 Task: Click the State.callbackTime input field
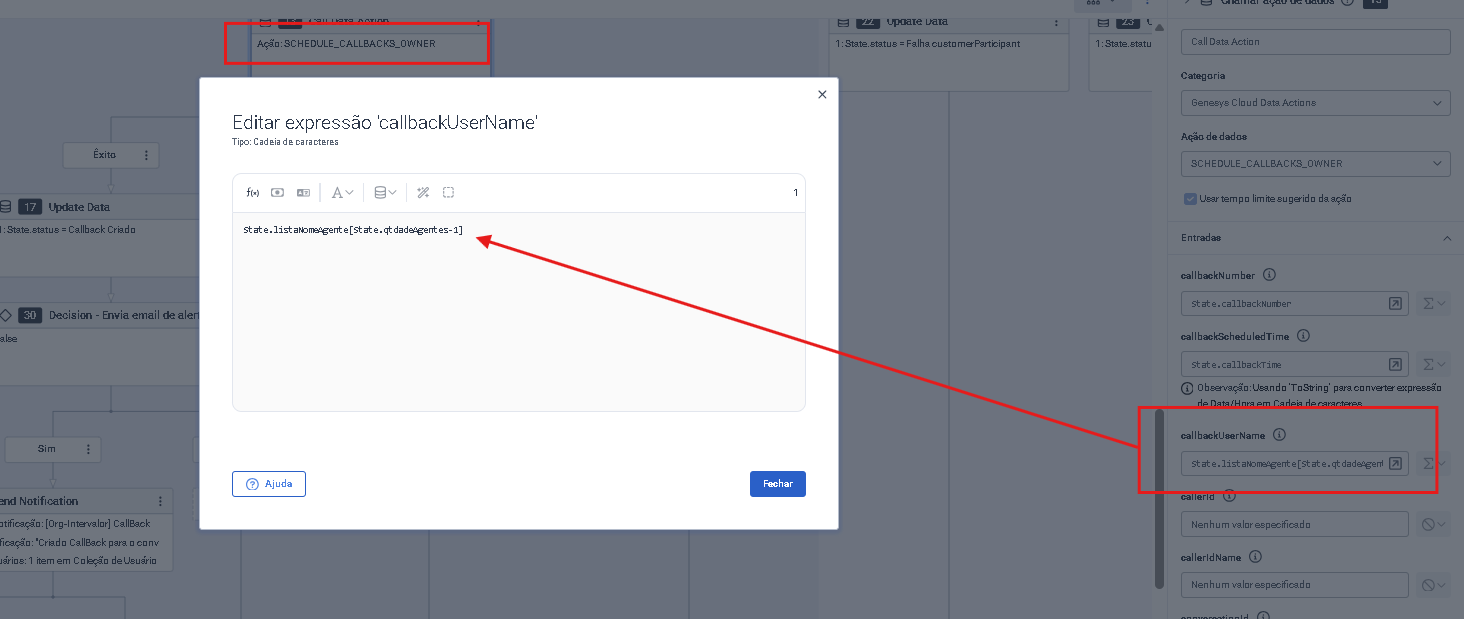[1284, 365]
